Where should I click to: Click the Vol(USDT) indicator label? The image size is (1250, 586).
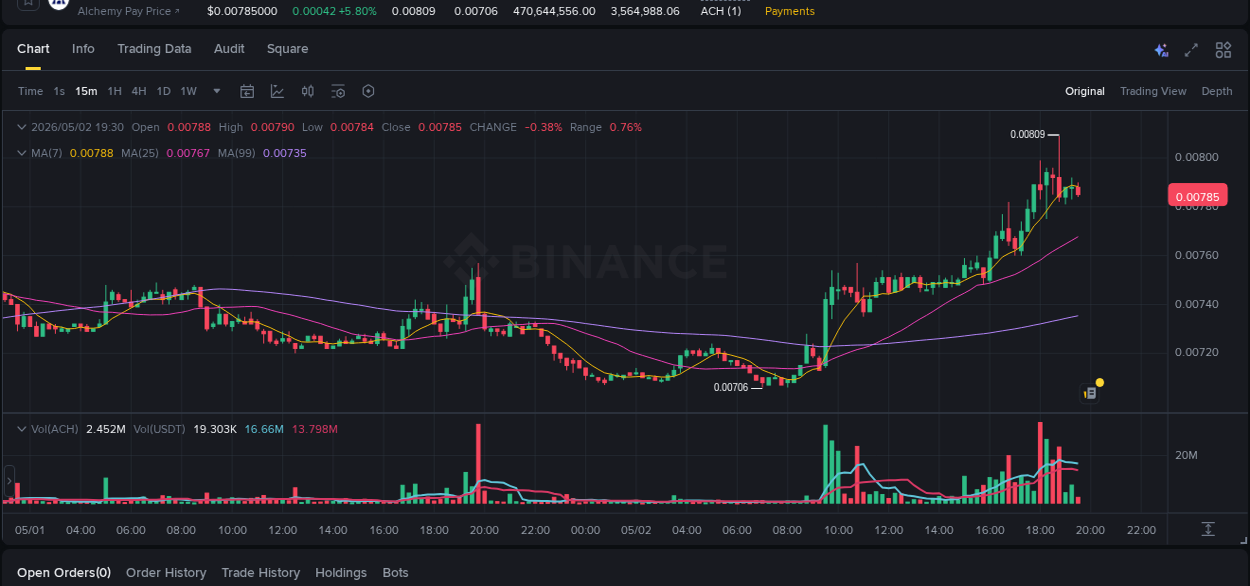click(161, 429)
